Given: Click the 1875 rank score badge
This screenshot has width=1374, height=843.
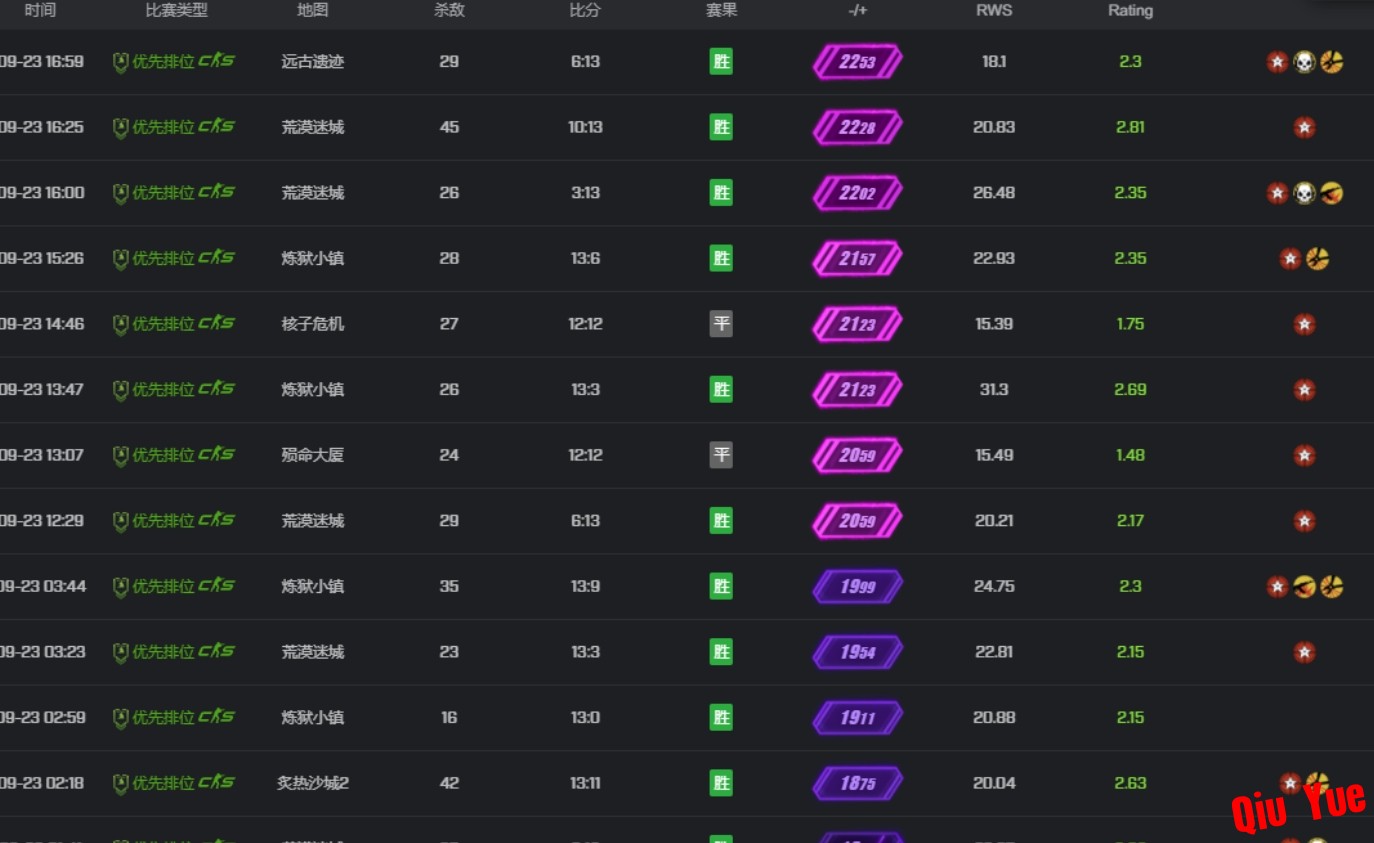Looking at the screenshot, I should [857, 783].
